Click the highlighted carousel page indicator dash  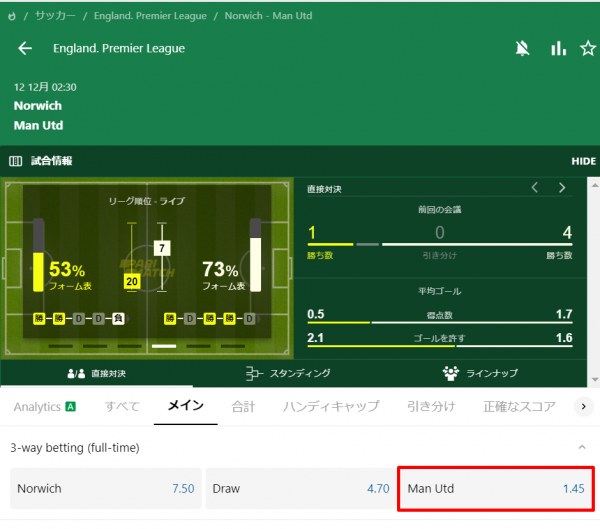click(x=164, y=346)
